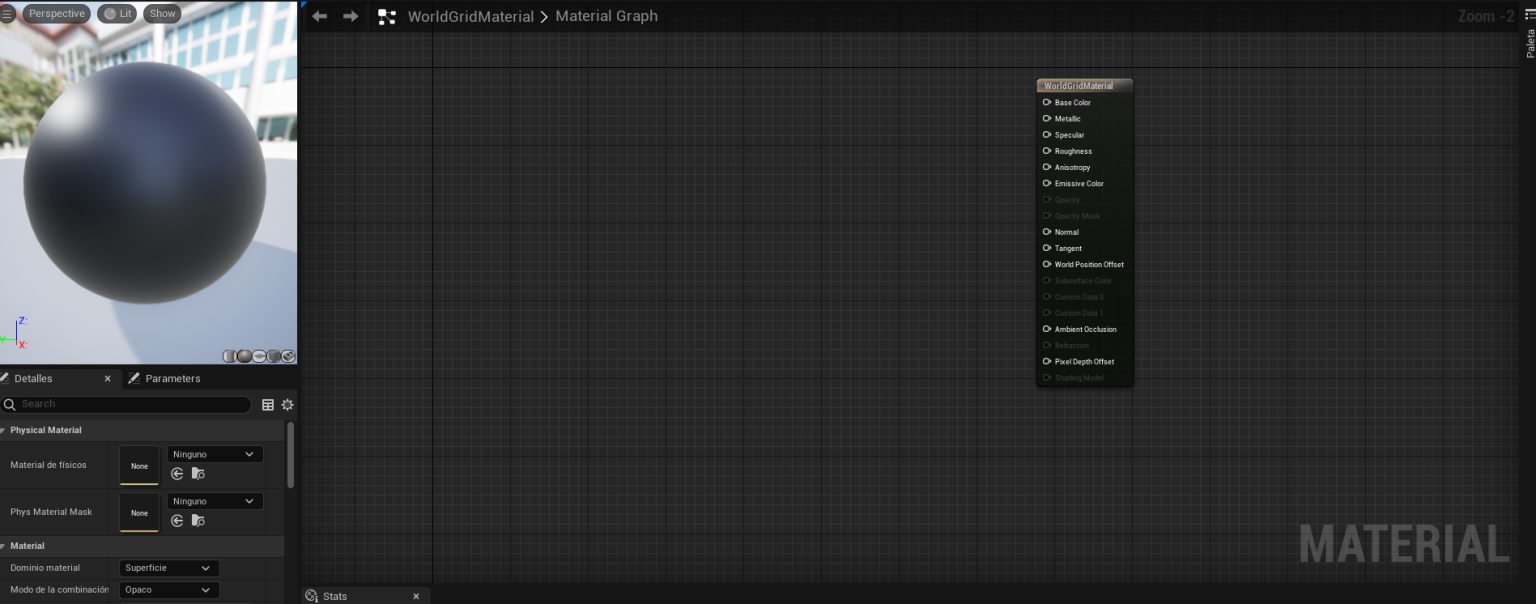Set preview mesh to cylinder
This screenshot has width=1536, height=604.
tap(230, 356)
